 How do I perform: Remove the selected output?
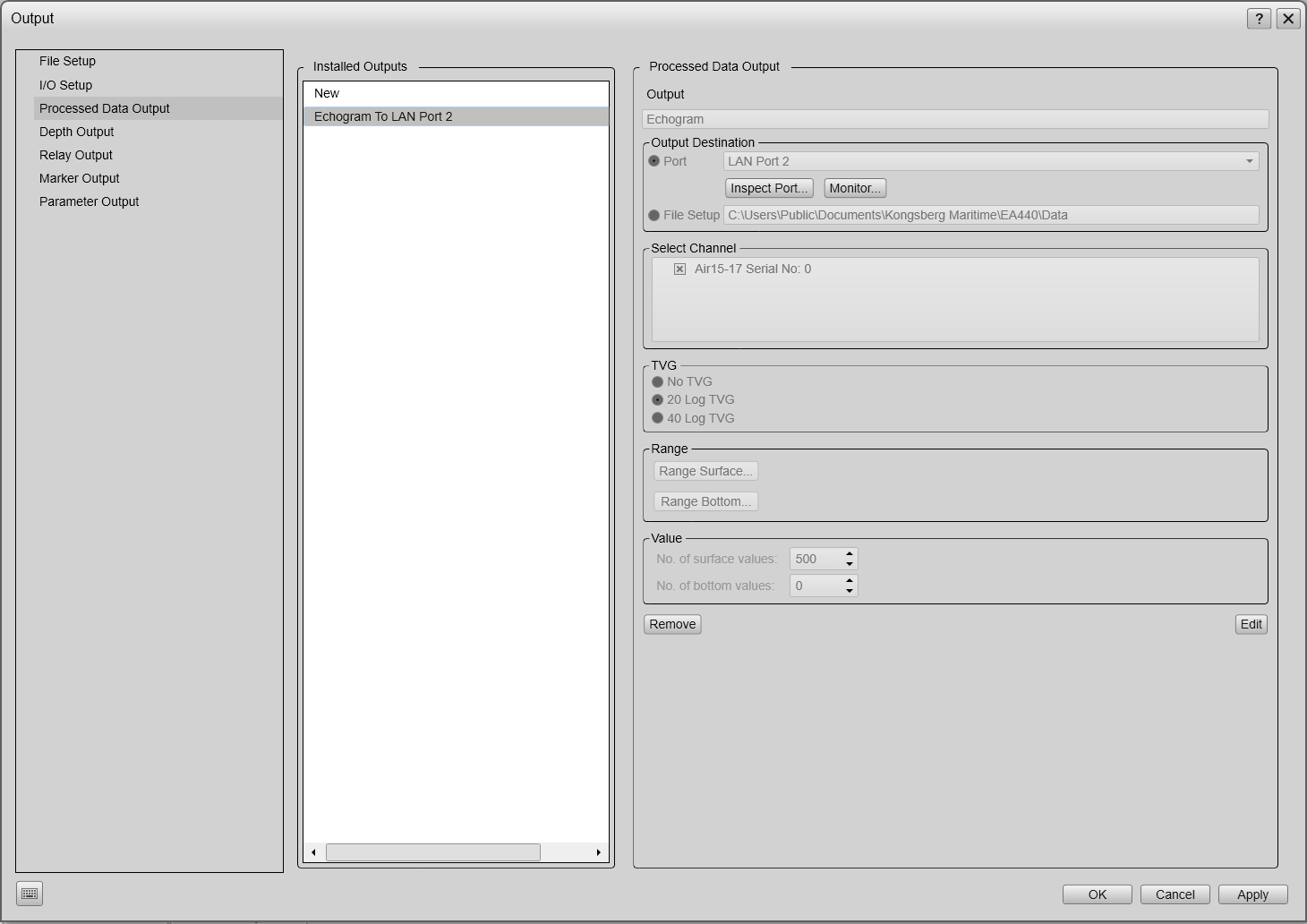click(x=672, y=624)
